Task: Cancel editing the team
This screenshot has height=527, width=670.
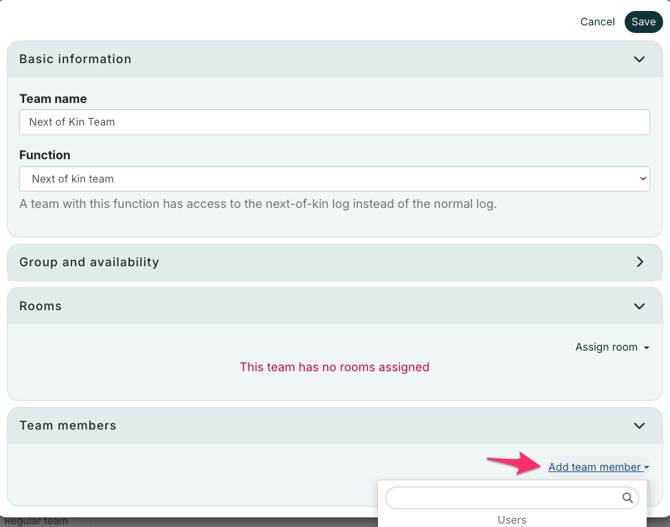Action: click(x=597, y=22)
